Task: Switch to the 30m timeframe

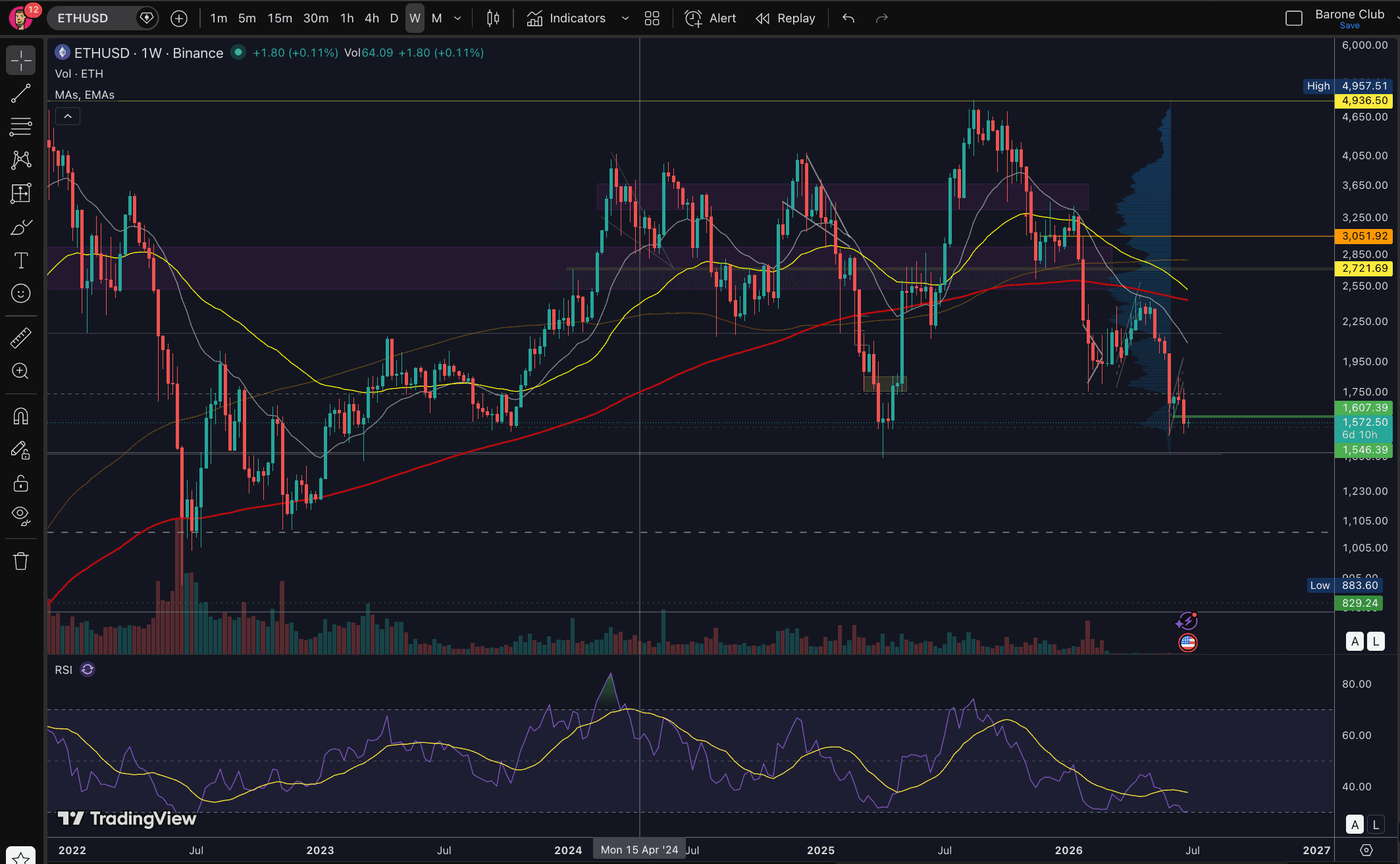Action: tap(316, 18)
